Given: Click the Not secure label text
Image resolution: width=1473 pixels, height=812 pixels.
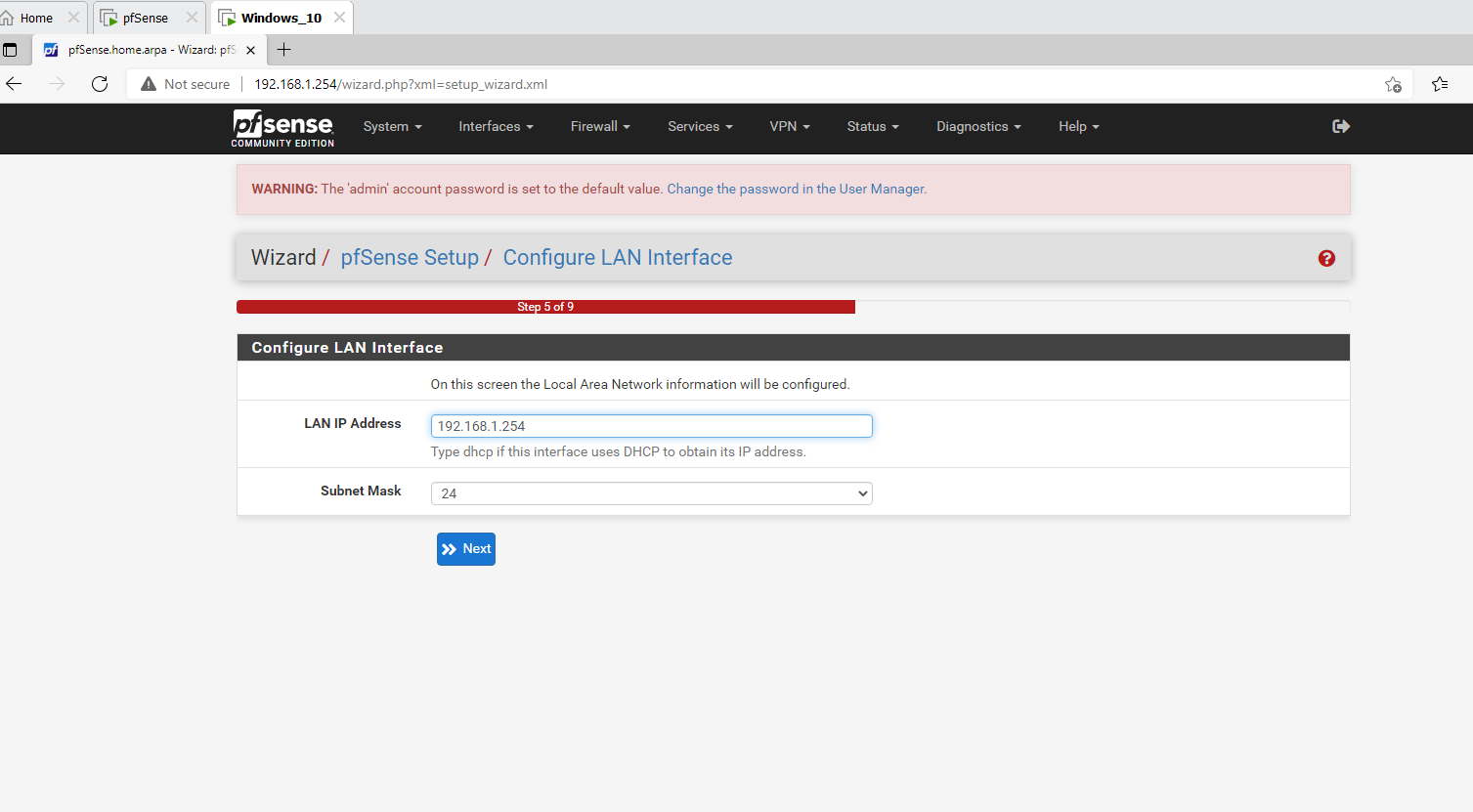Looking at the screenshot, I should (196, 84).
